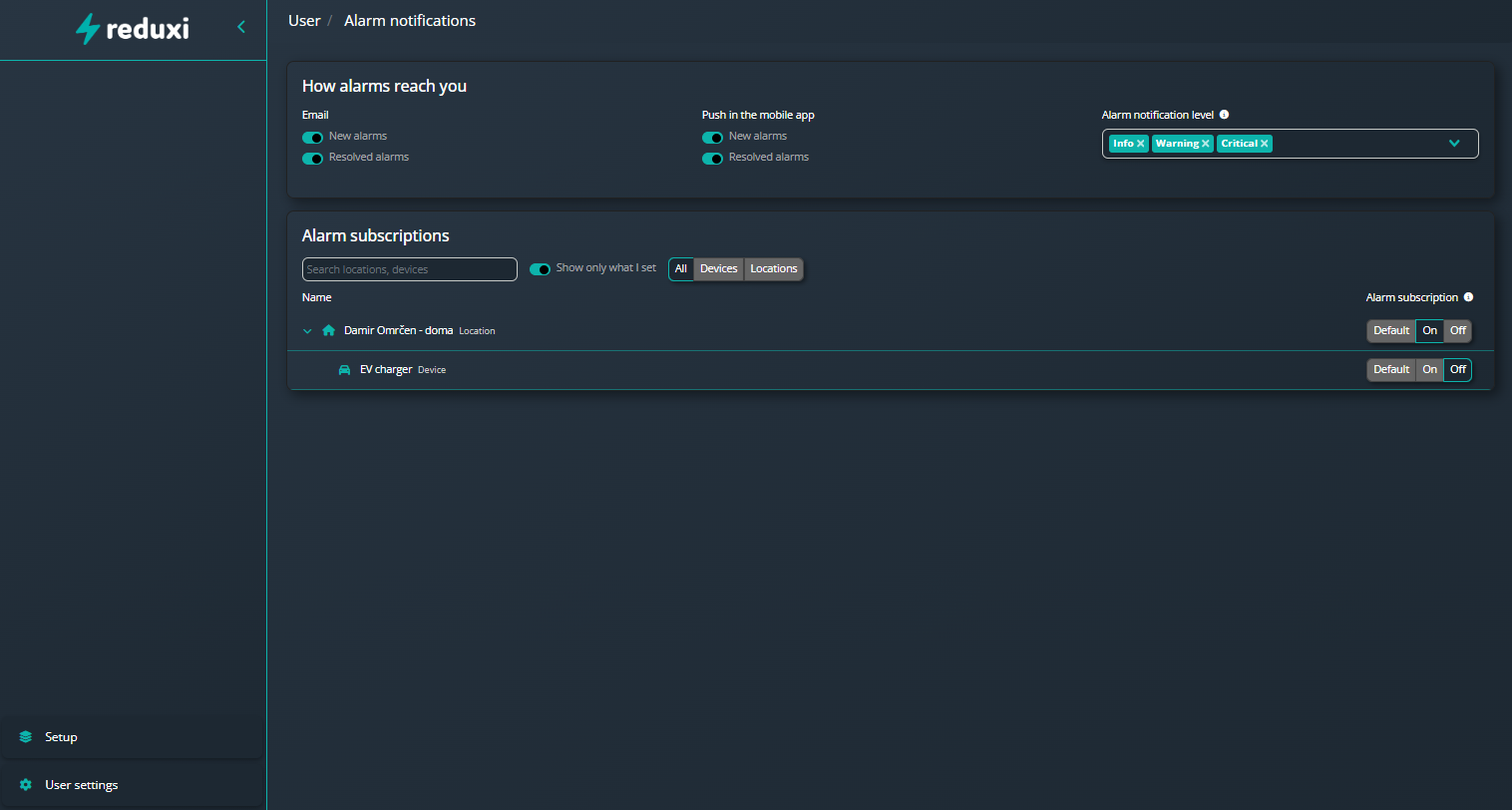Click the info icon beside Alarm notification level

(1224, 115)
